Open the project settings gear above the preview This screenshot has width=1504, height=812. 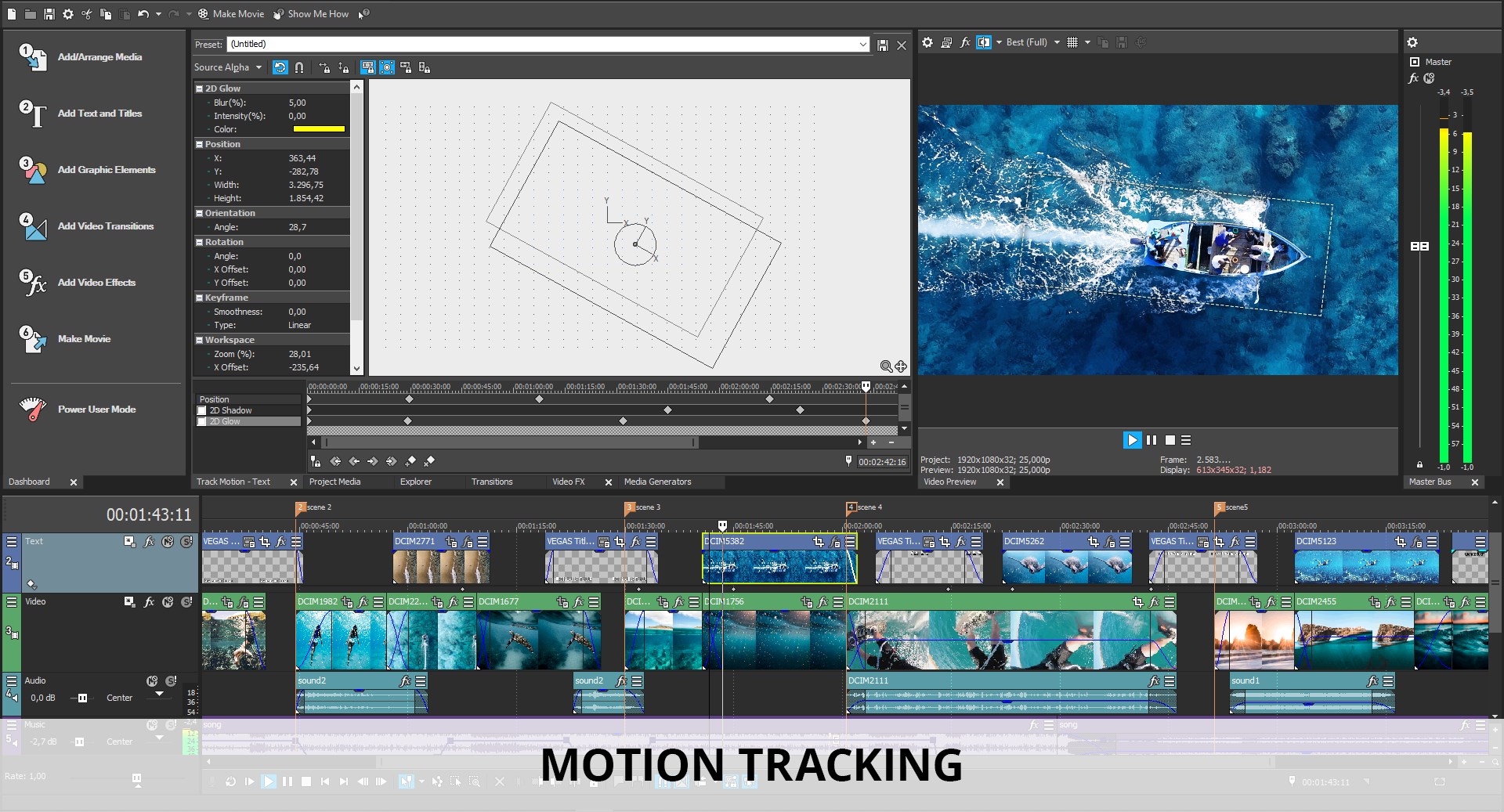tap(927, 43)
